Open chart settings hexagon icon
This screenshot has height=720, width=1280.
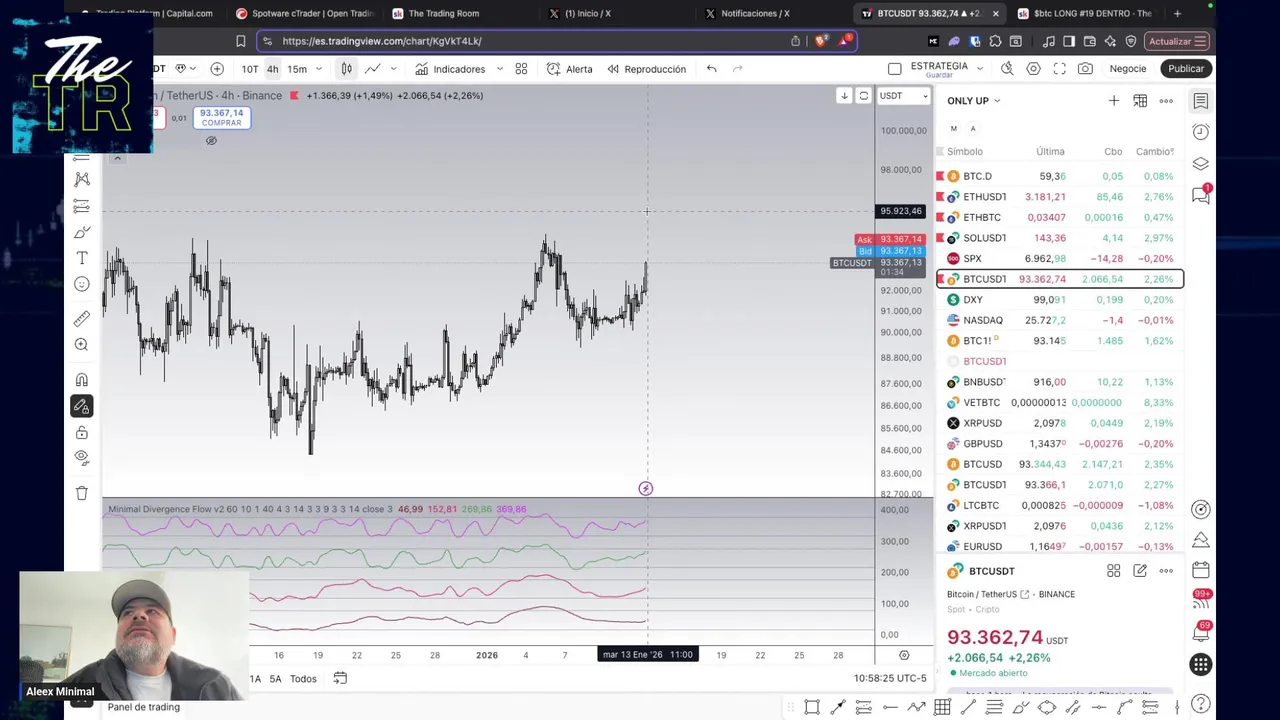pos(1033,69)
